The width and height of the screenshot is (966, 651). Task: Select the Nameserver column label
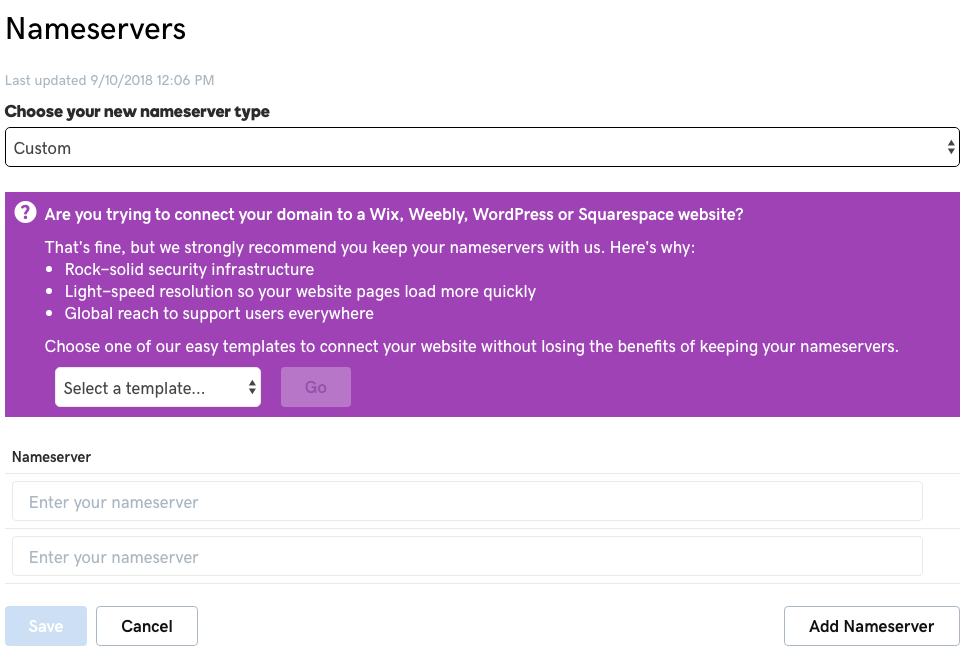click(51, 457)
